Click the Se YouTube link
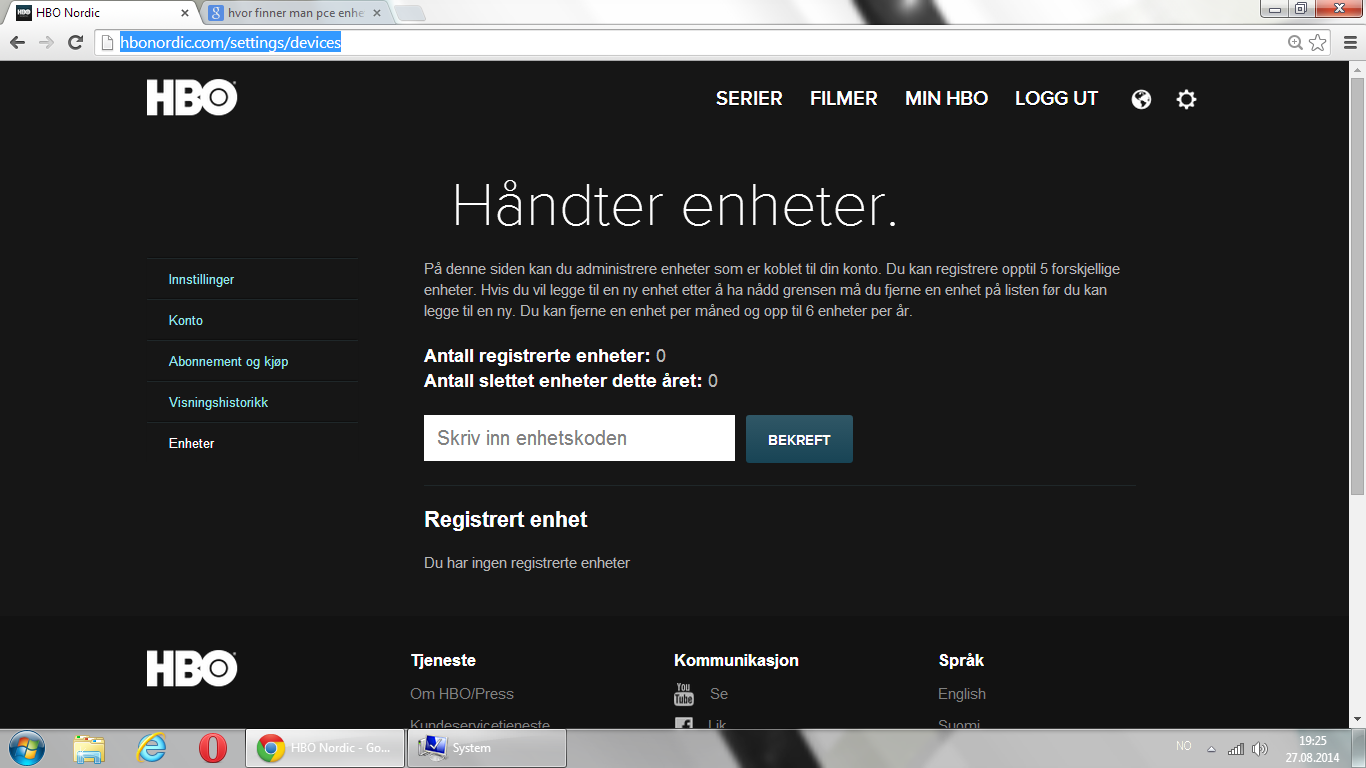1366x768 pixels. (719, 694)
